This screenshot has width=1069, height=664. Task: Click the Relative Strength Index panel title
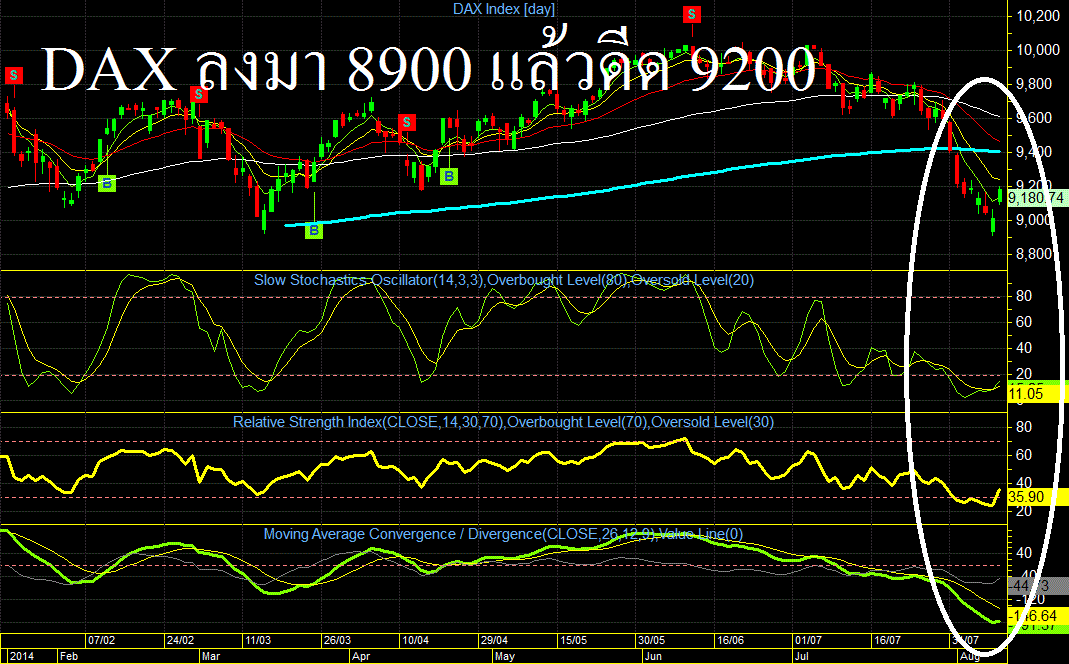[504, 422]
